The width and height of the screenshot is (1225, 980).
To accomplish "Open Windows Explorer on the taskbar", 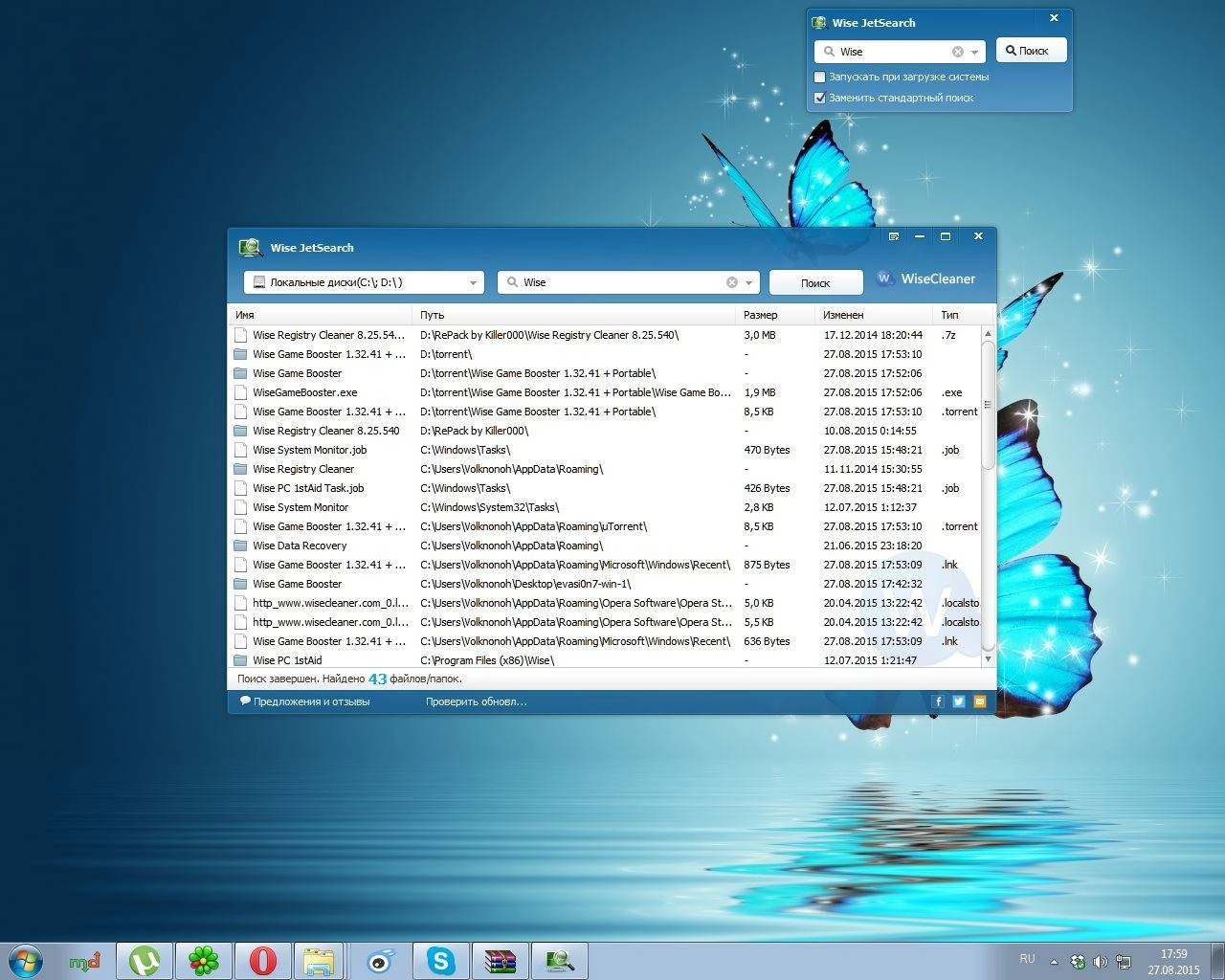I will click(320, 961).
